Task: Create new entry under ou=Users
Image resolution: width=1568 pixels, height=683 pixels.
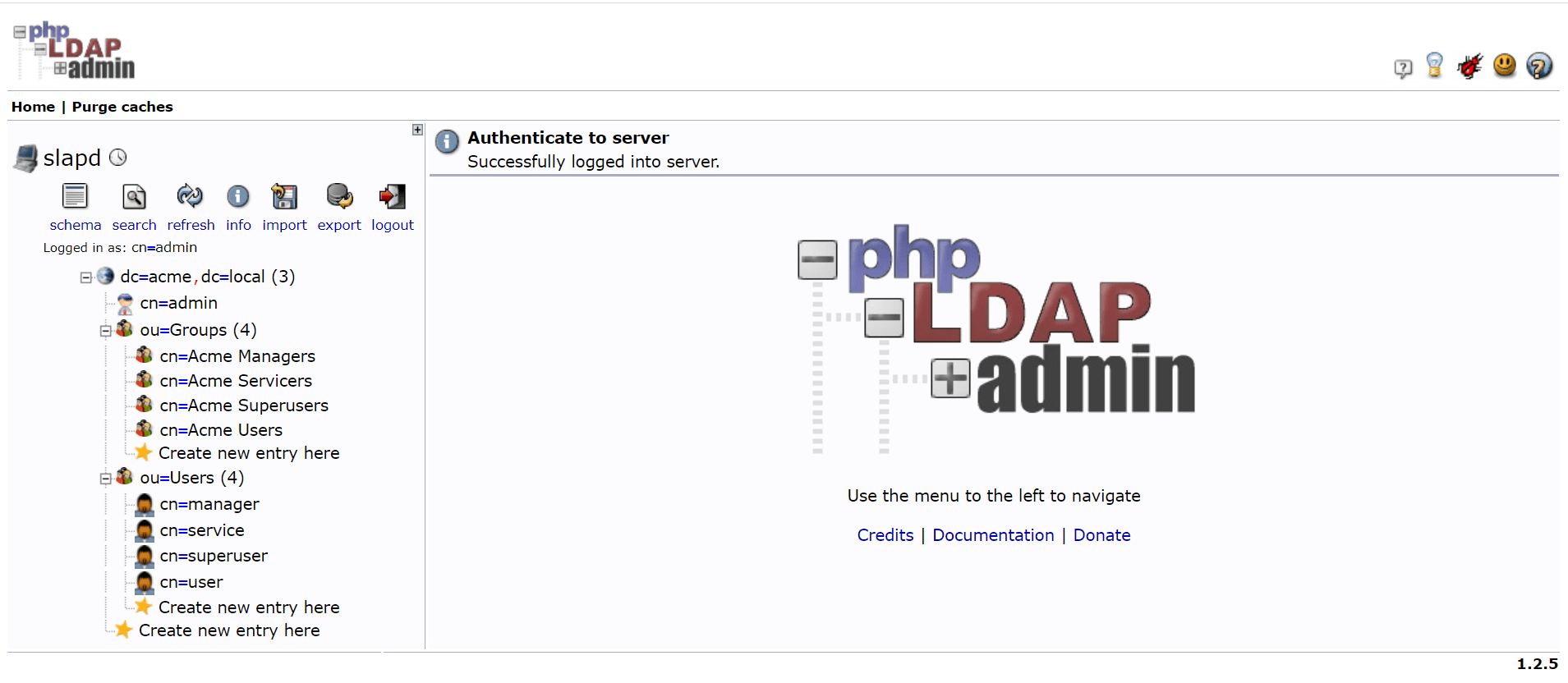Action: pyautogui.click(x=249, y=607)
